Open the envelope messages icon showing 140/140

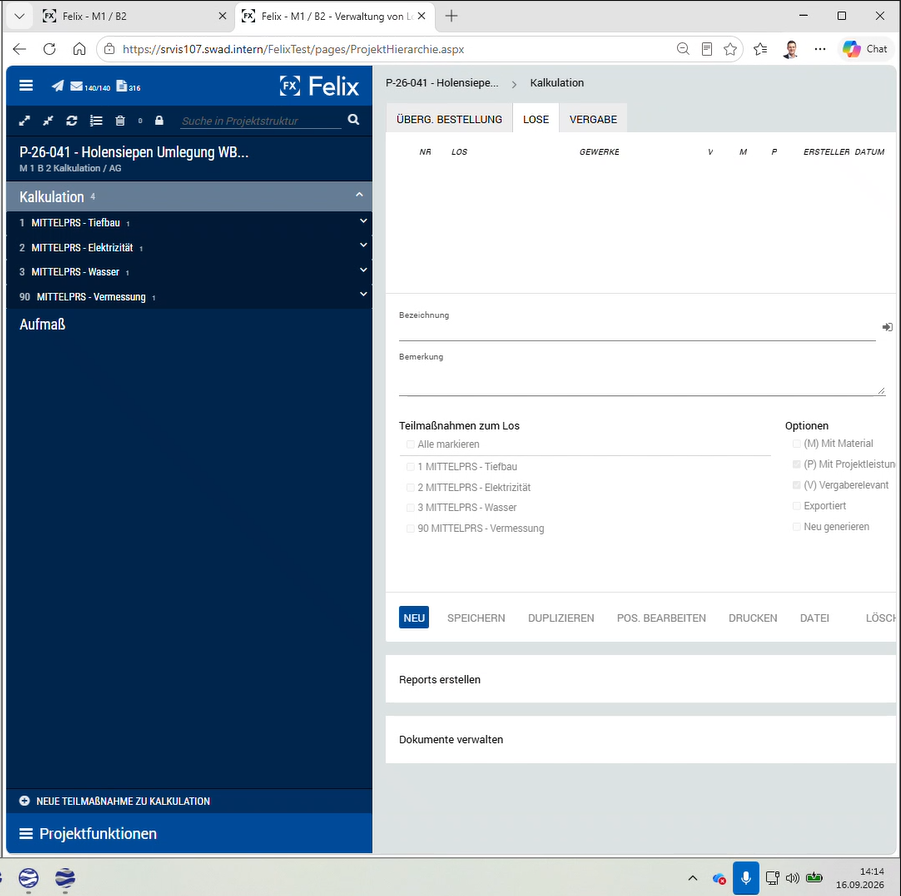pyautogui.click(x=76, y=86)
